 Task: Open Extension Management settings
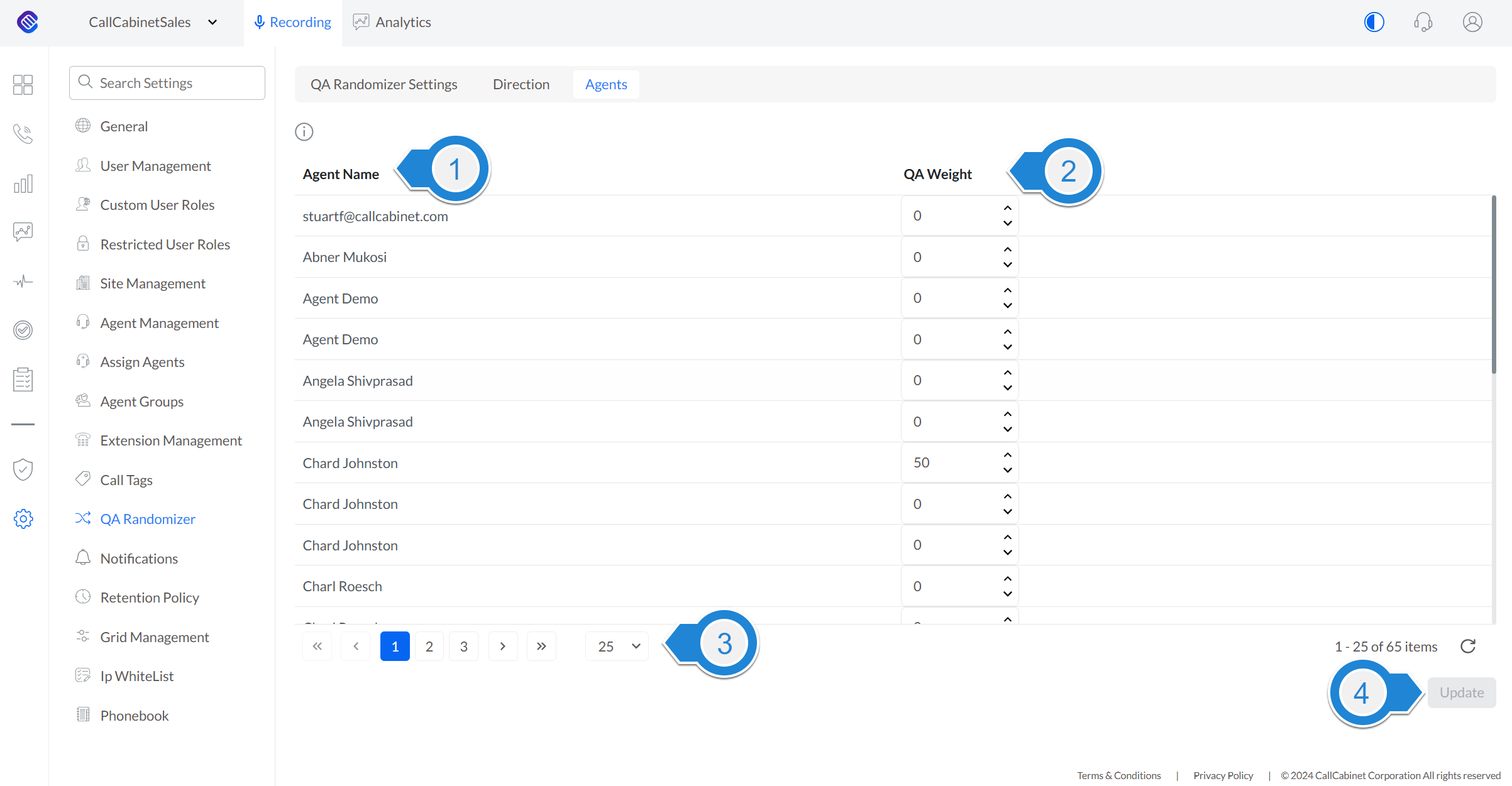click(x=171, y=440)
